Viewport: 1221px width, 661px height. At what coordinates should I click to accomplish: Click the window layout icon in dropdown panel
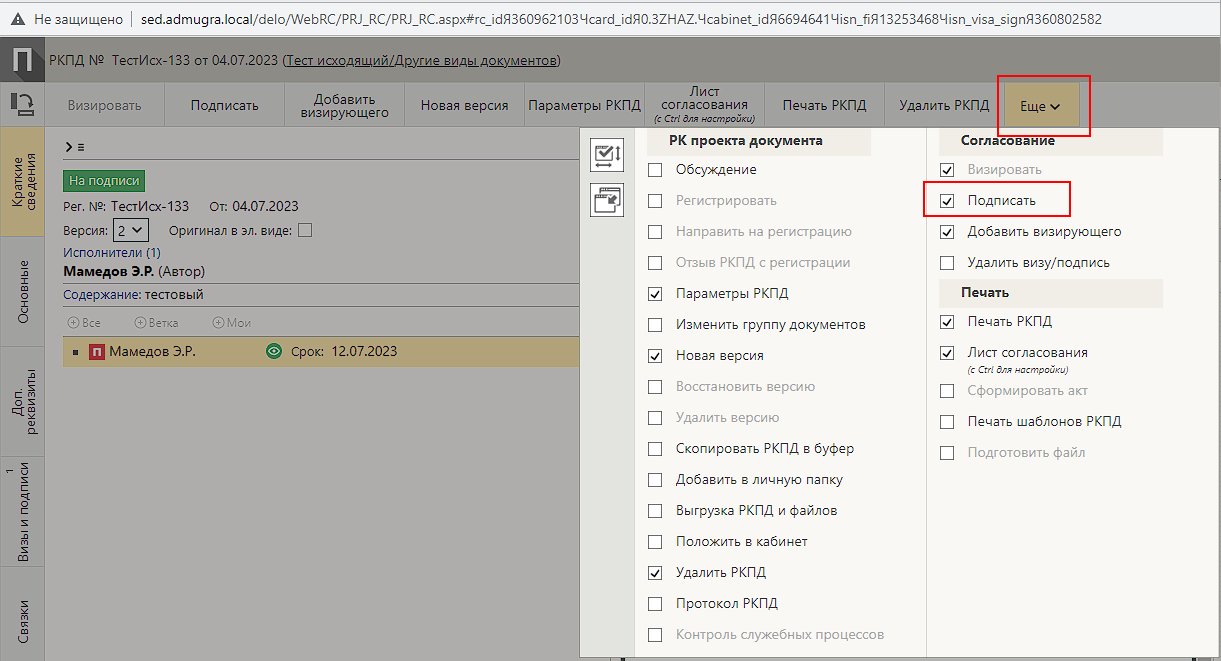point(607,200)
